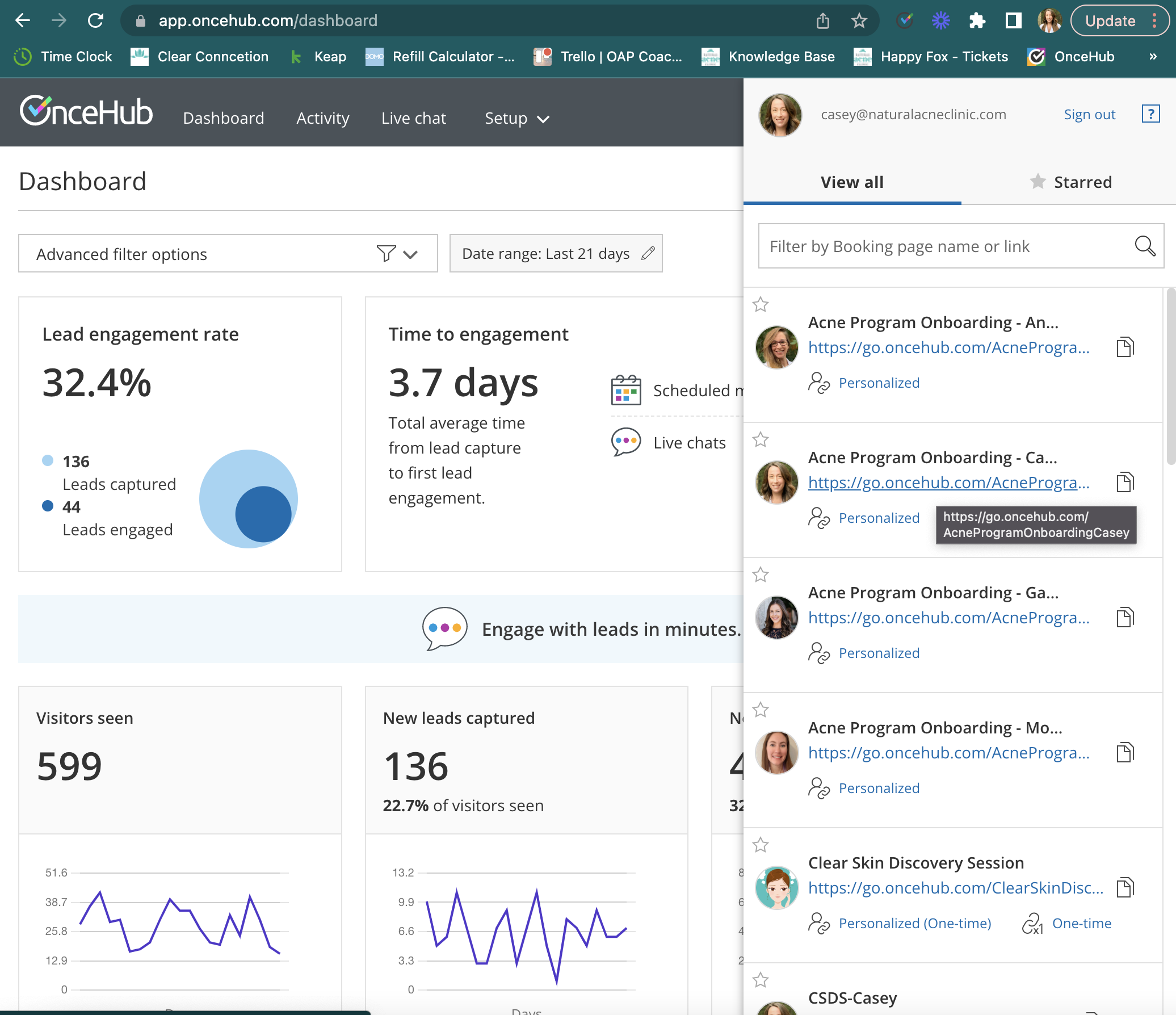Expand the Setup dropdown menu
The height and width of the screenshot is (1015, 1176).
pyautogui.click(x=516, y=118)
